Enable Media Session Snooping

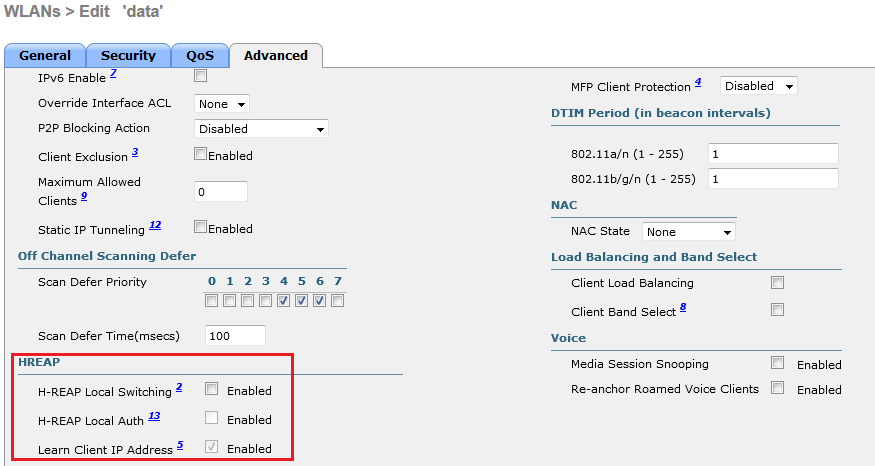[x=777, y=363]
